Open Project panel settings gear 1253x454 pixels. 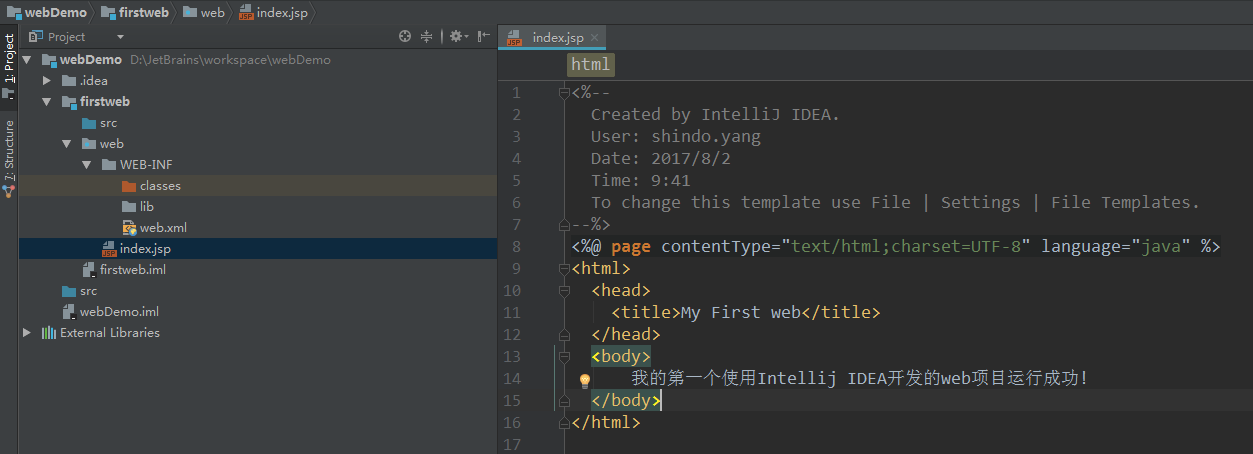point(457,36)
